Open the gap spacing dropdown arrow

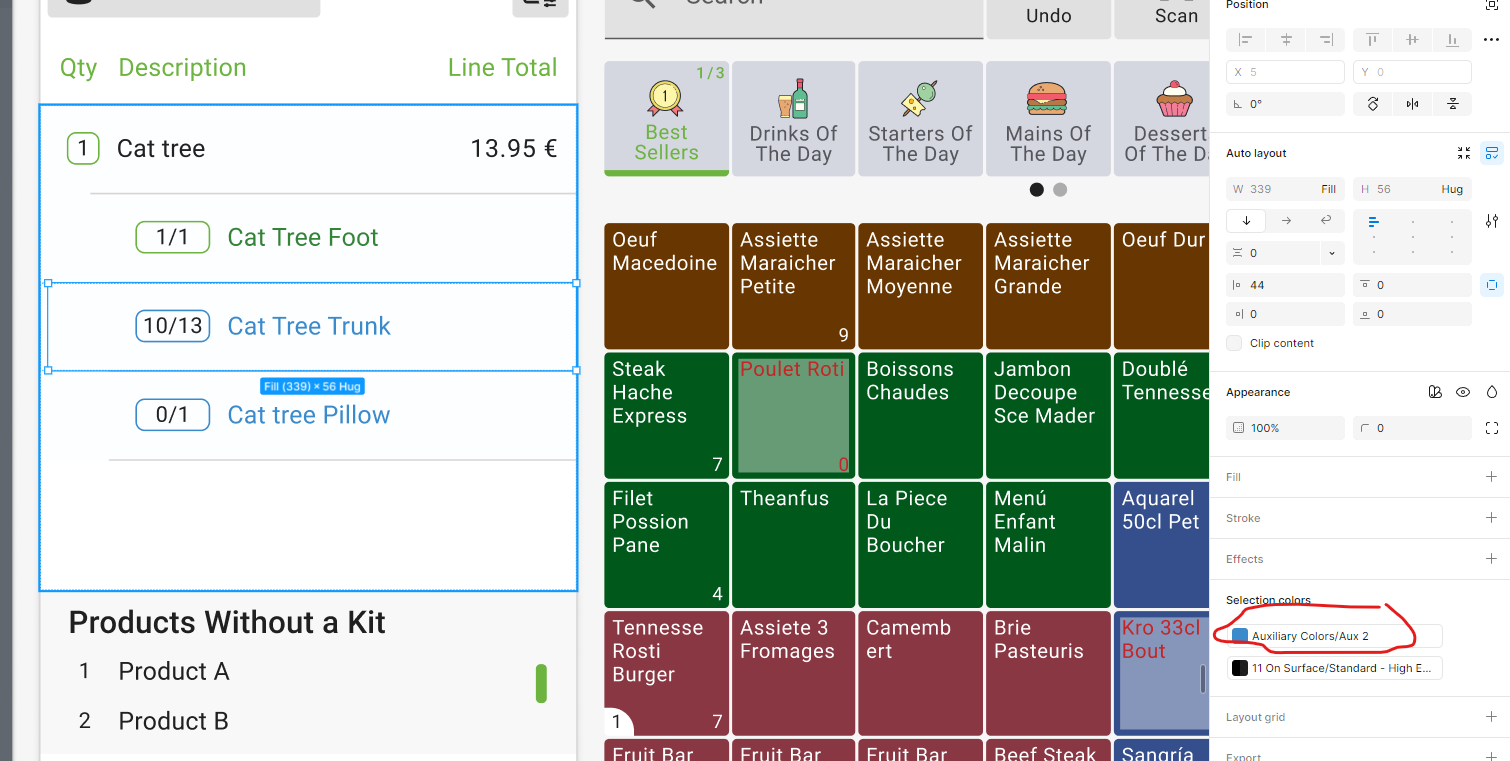[x=1332, y=254]
